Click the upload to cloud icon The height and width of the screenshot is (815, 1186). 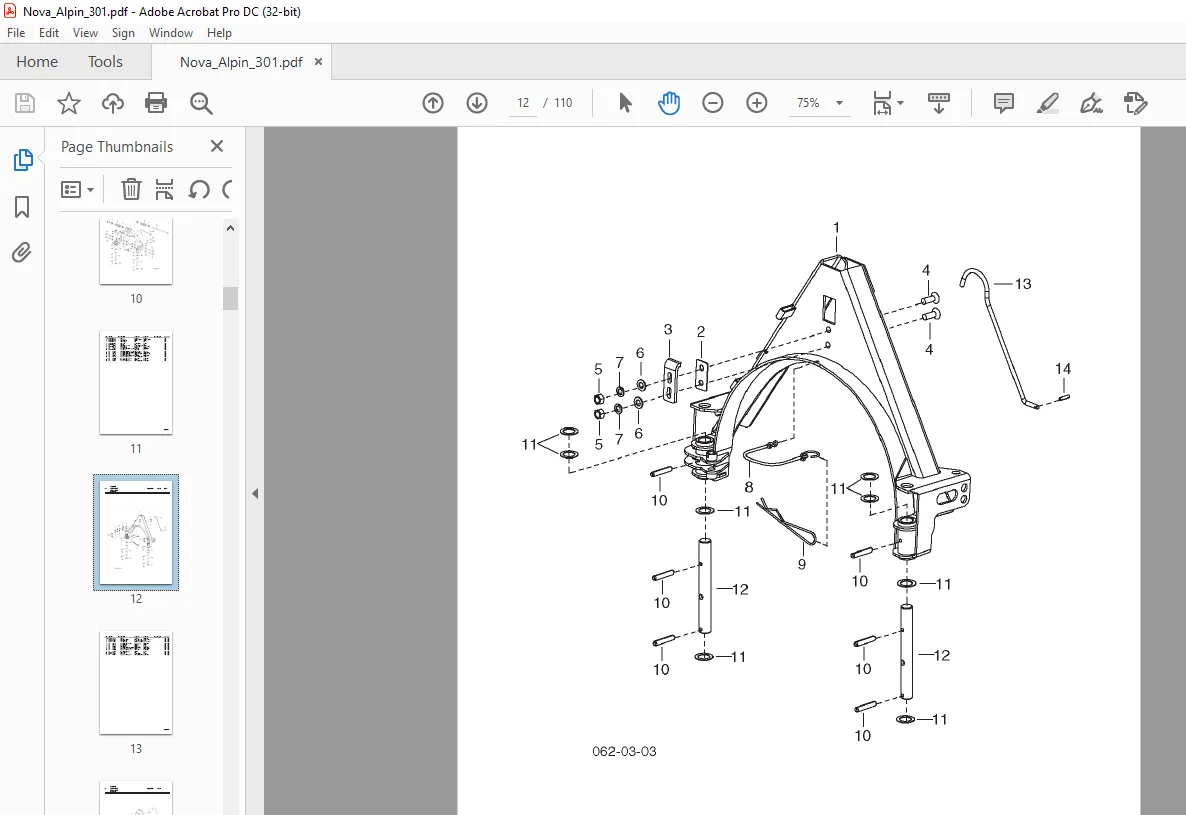[113, 103]
